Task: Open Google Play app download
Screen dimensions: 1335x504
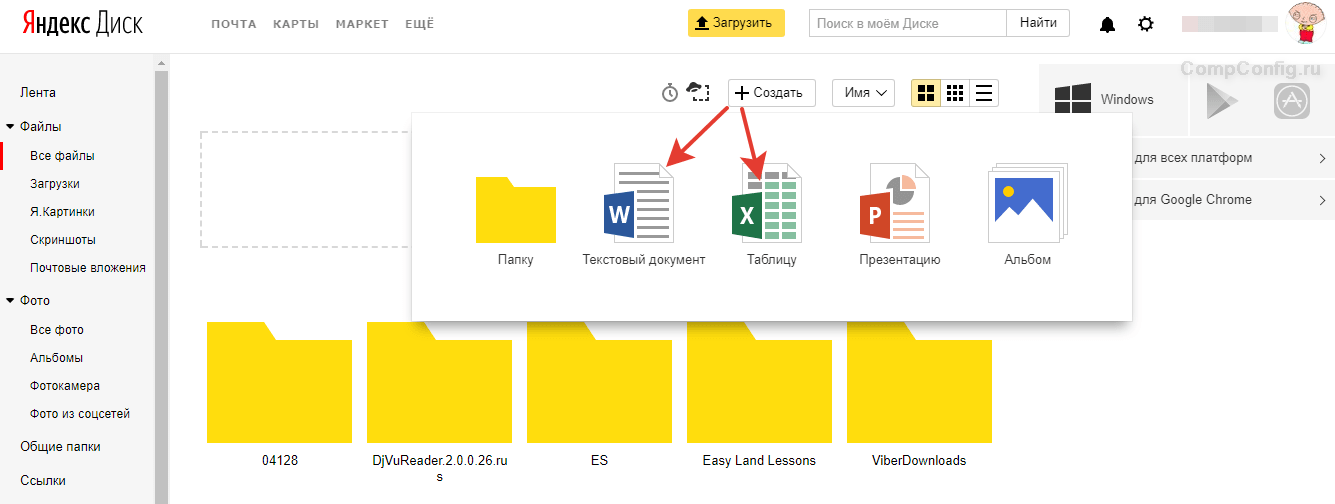Action: coord(1223,100)
